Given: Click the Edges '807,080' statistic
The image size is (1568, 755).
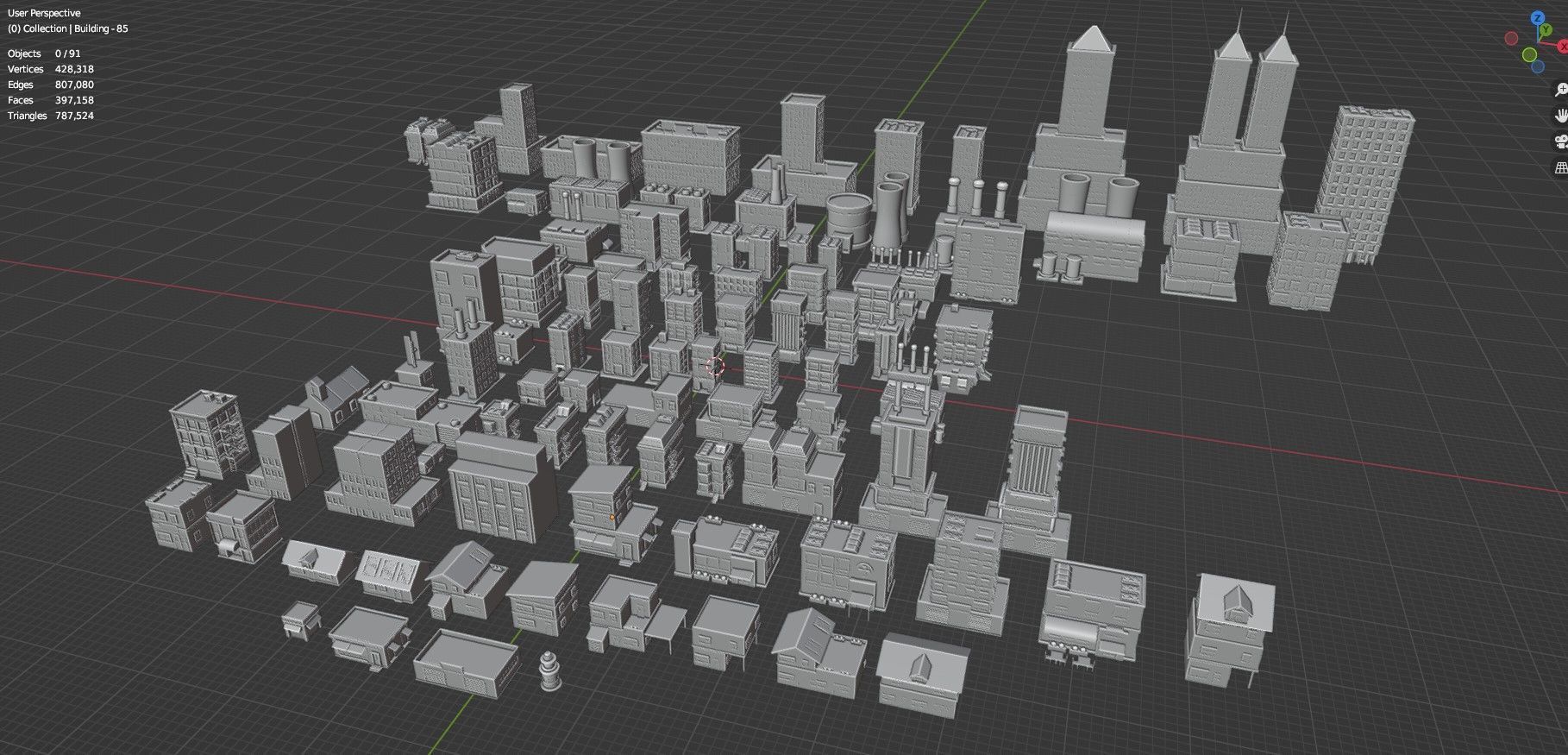Looking at the screenshot, I should [x=75, y=85].
